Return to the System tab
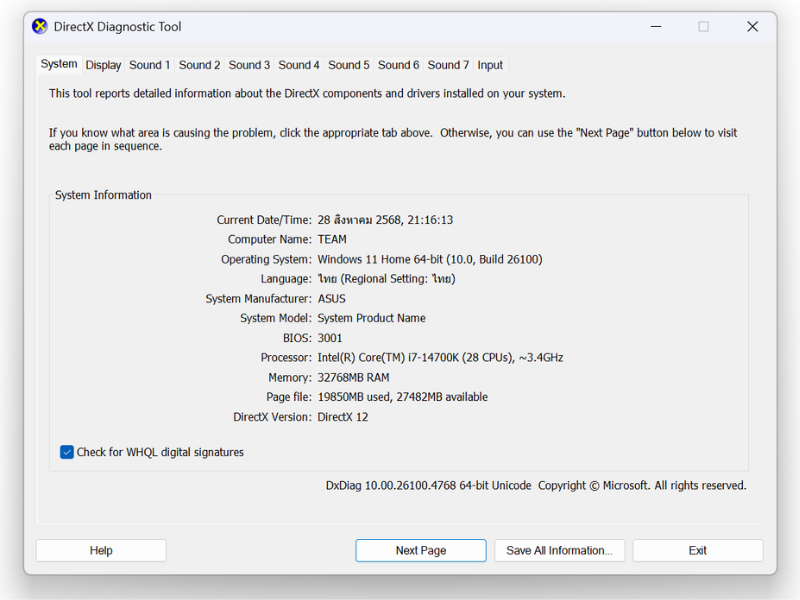The height and width of the screenshot is (600, 800). 59,64
